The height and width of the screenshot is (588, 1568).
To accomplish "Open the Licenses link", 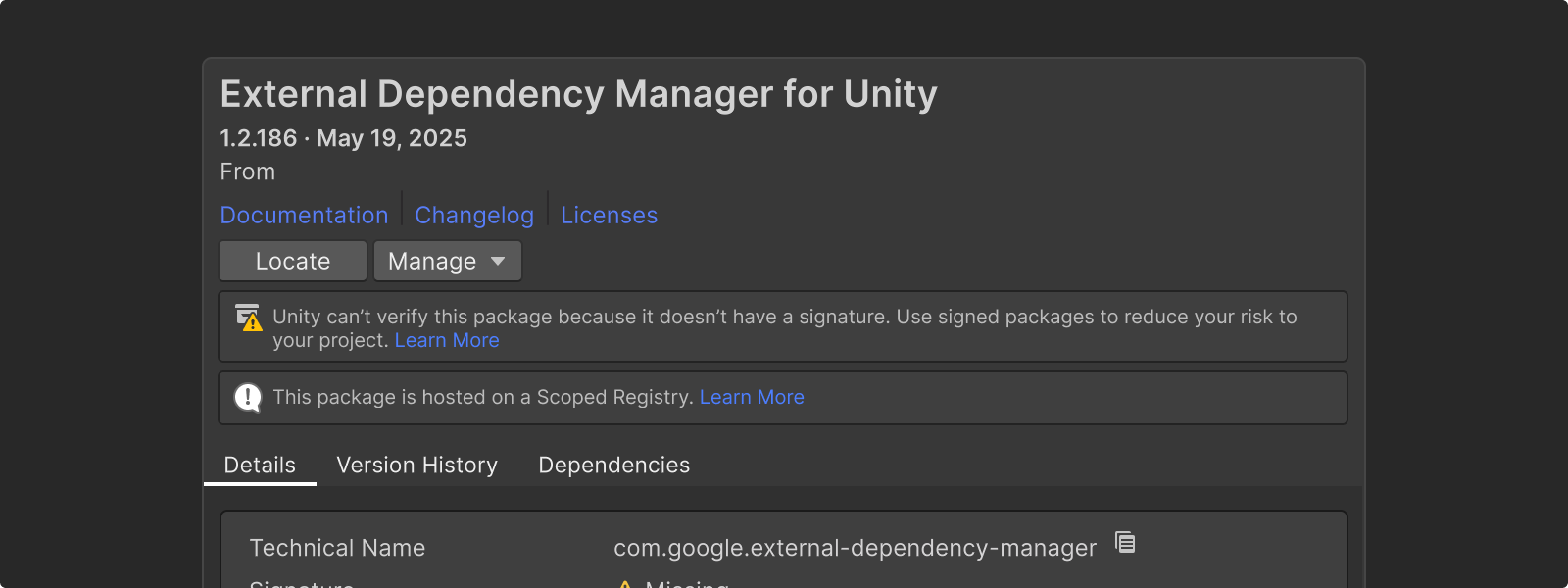I will coord(609,215).
